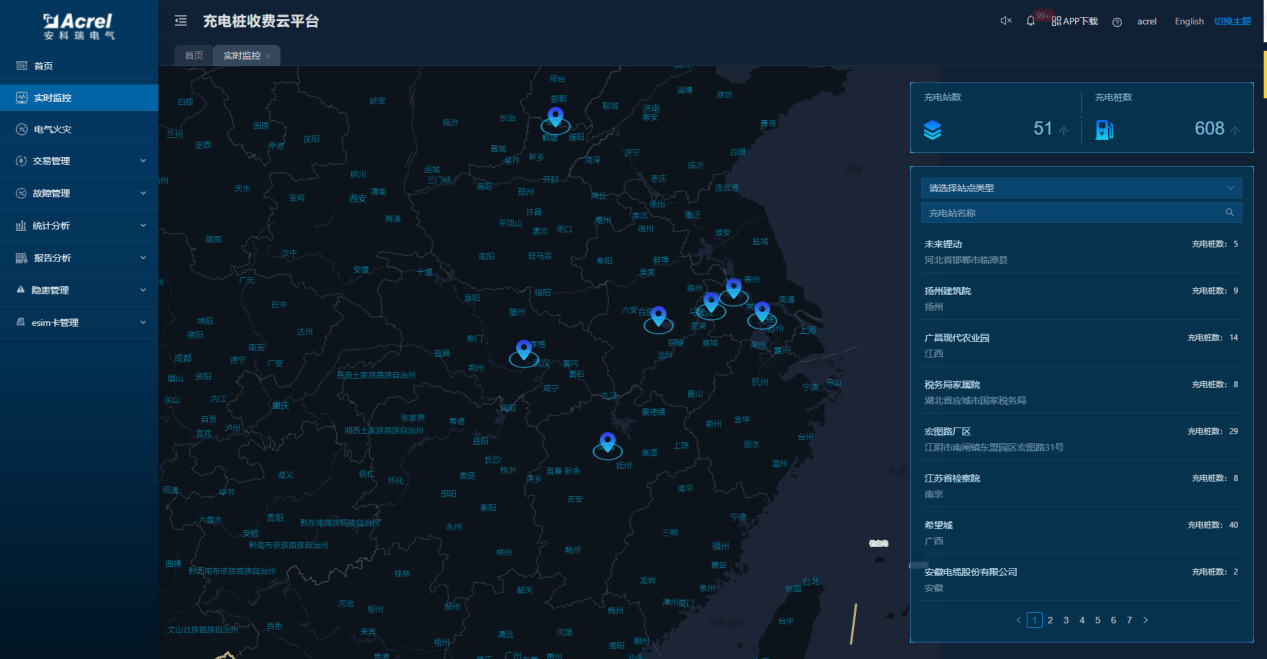Go to page 3 in pagination
The image size is (1267, 659).
coord(1066,620)
